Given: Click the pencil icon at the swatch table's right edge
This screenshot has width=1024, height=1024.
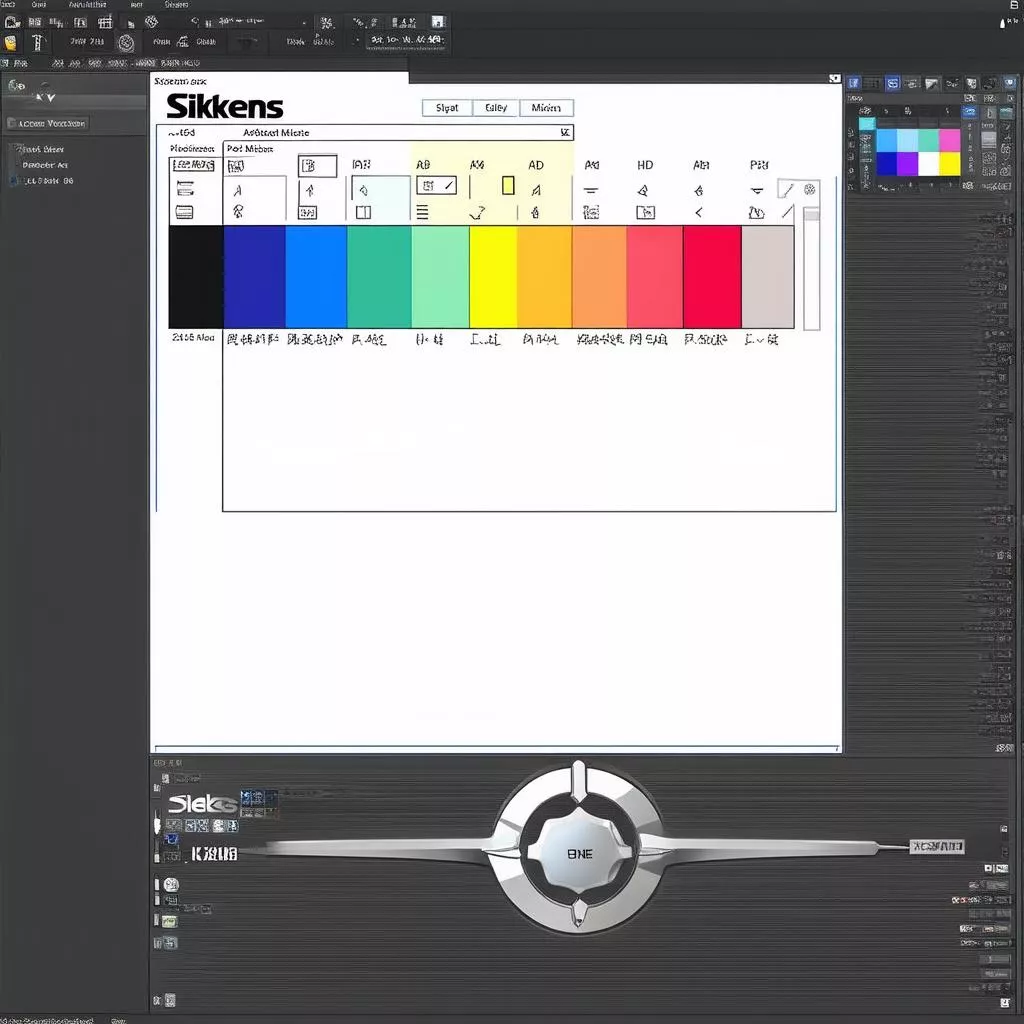Looking at the screenshot, I should (787, 189).
